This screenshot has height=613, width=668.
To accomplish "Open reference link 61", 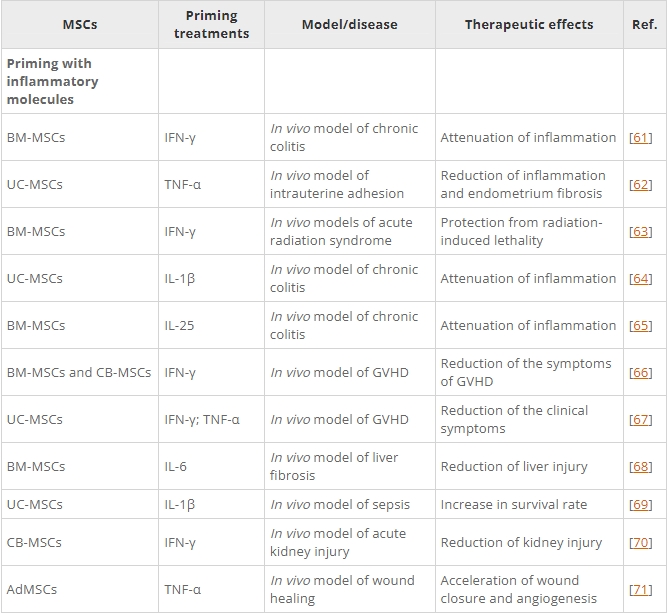I will click(x=640, y=137).
